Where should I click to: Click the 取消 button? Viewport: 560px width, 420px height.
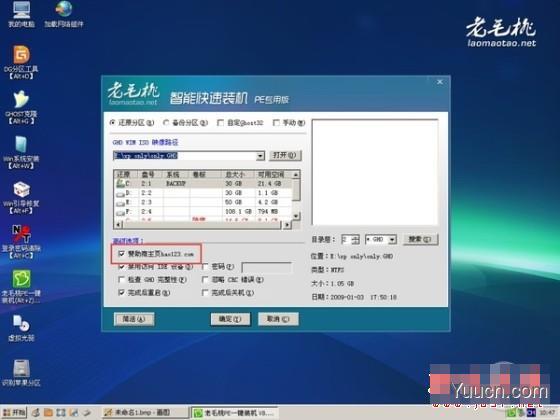coord(278,319)
